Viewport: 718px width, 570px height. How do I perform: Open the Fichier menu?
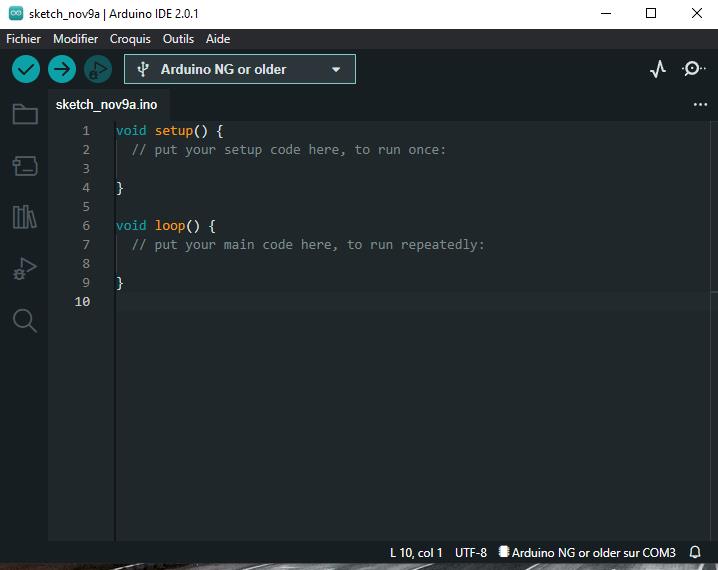pyautogui.click(x=23, y=39)
